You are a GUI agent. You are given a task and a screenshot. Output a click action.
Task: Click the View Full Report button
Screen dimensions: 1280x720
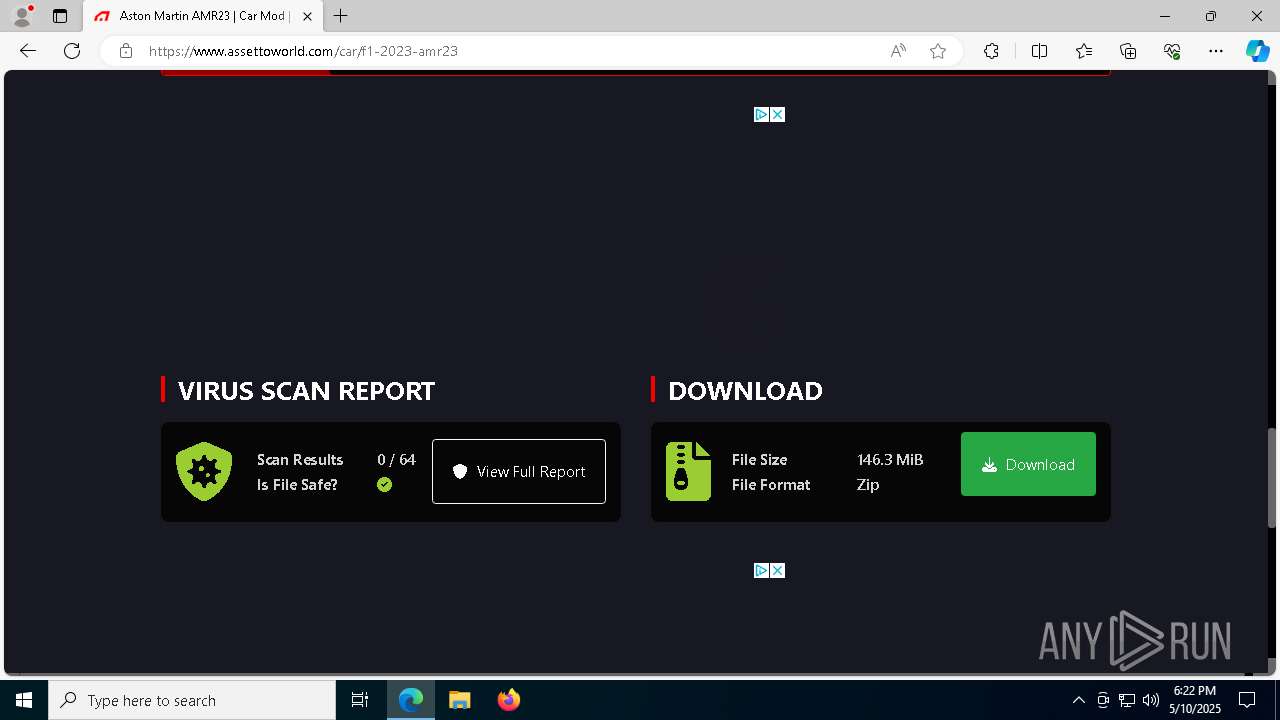point(519,471)
